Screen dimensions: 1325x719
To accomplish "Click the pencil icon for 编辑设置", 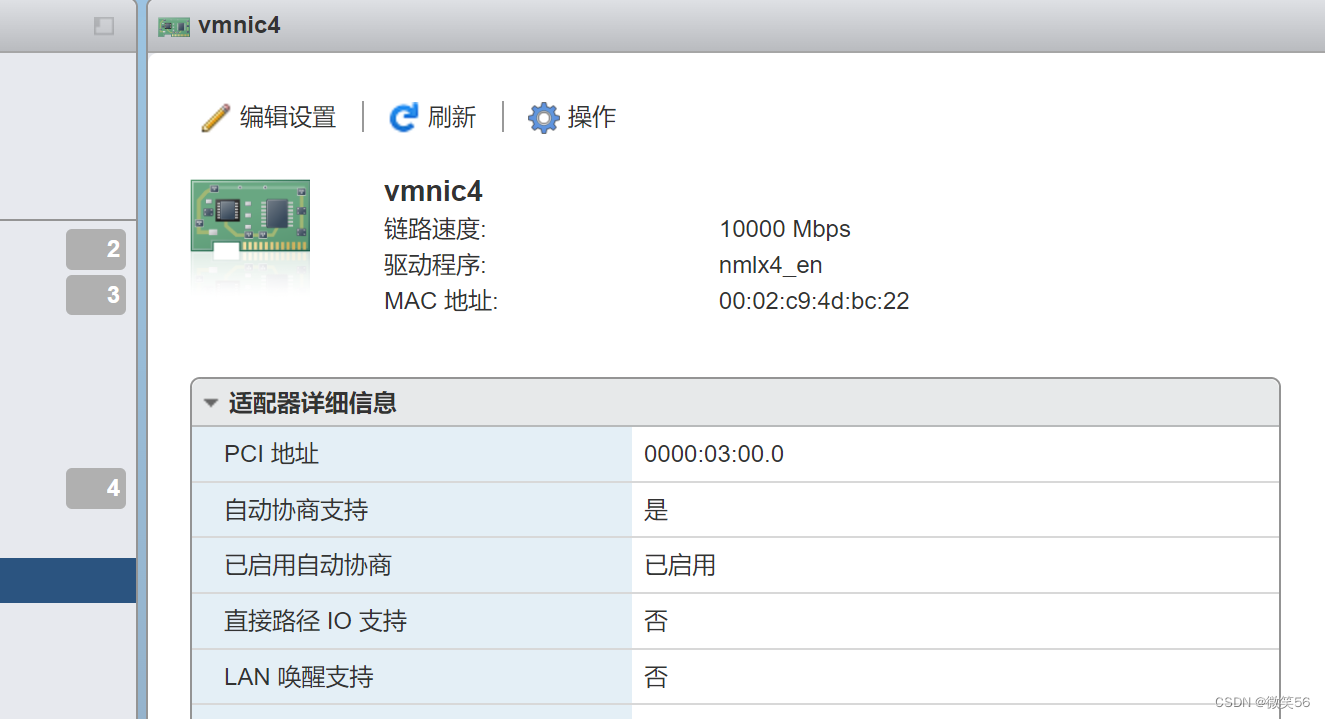I will click(x=215, y=118).
